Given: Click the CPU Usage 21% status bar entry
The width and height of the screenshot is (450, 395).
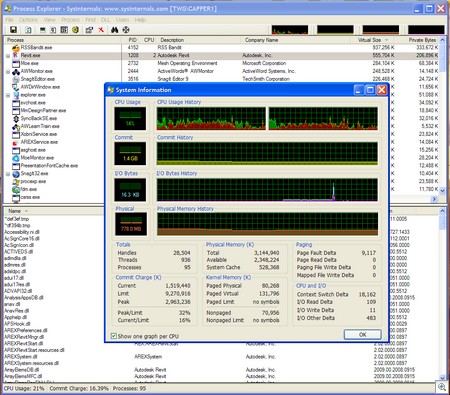Looking at the screenshot, I should tap(24, 389).
